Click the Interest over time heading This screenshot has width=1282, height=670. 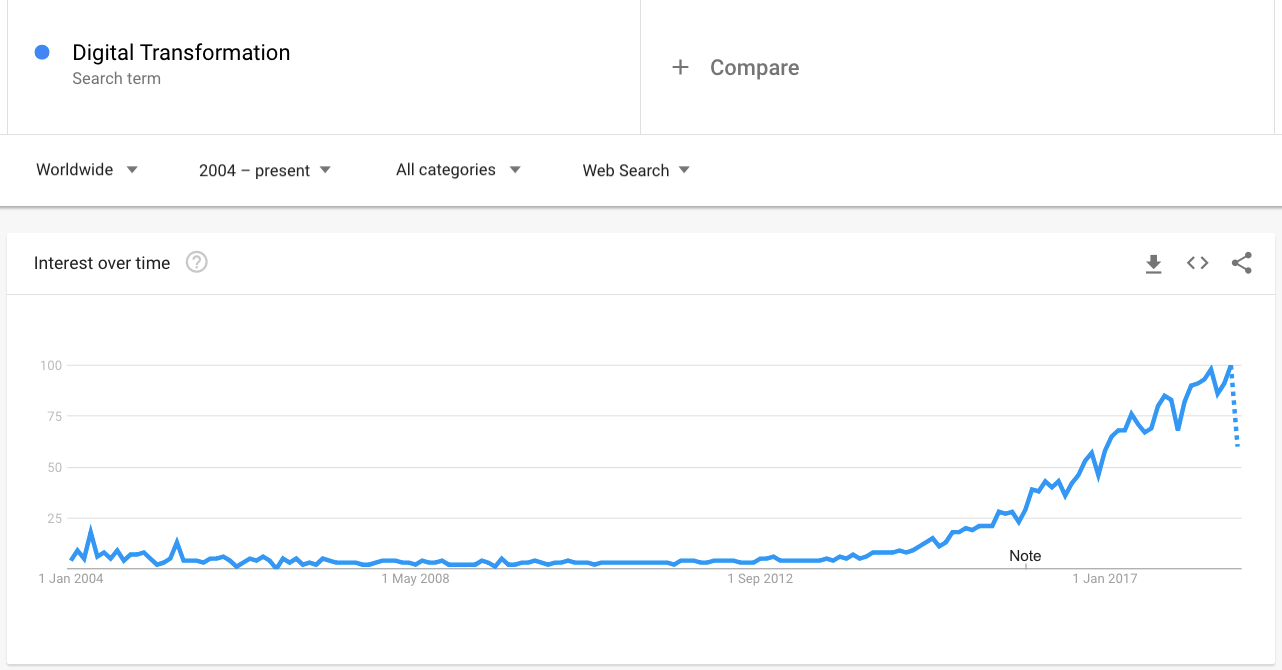click(x=102, y=263)
